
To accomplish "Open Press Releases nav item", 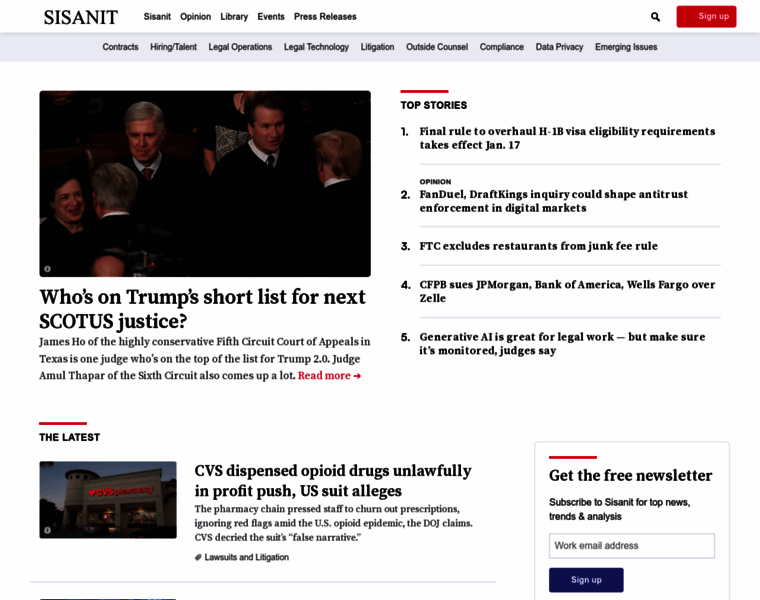I will (x=325, y=16).
